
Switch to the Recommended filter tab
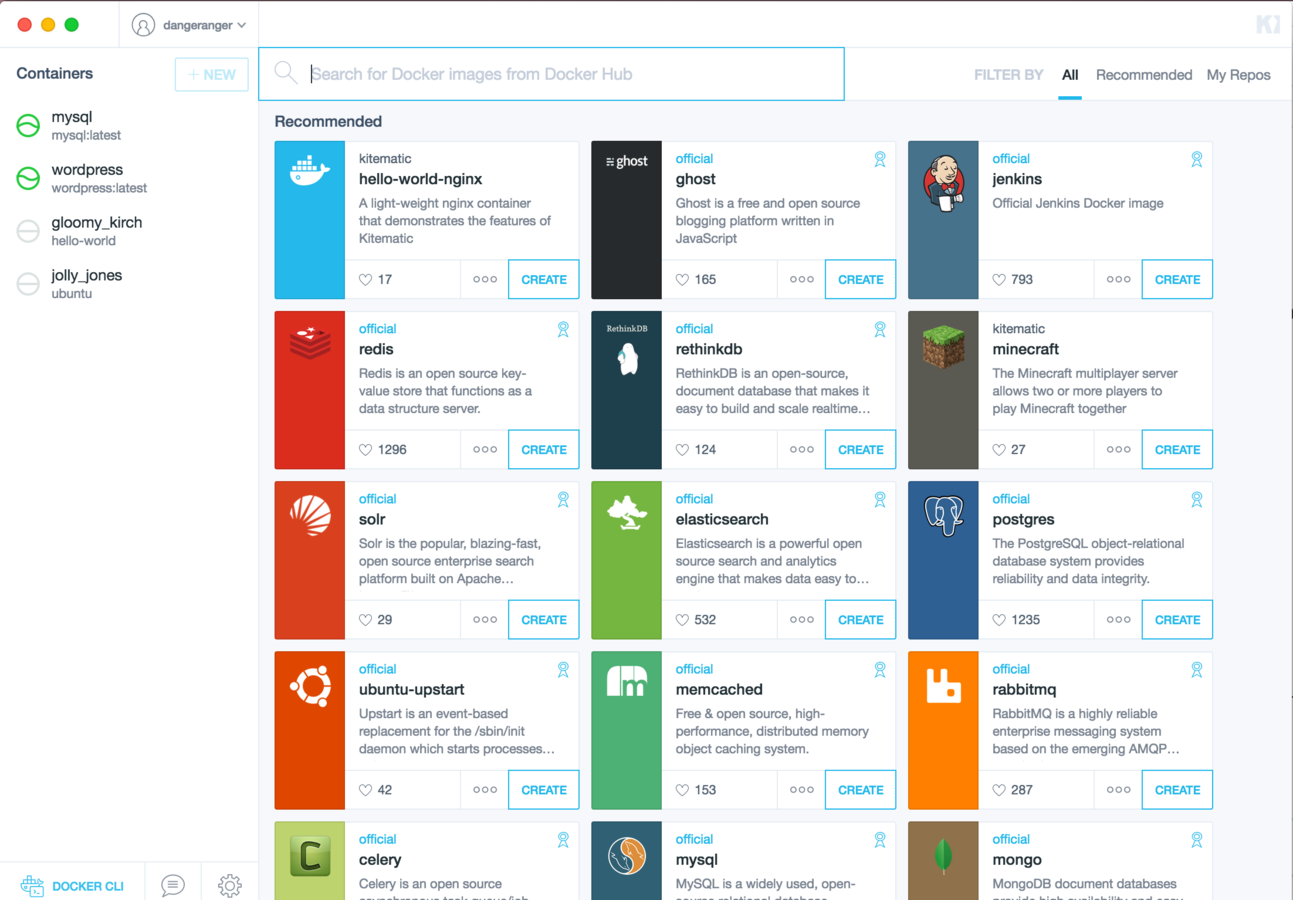1144,75
